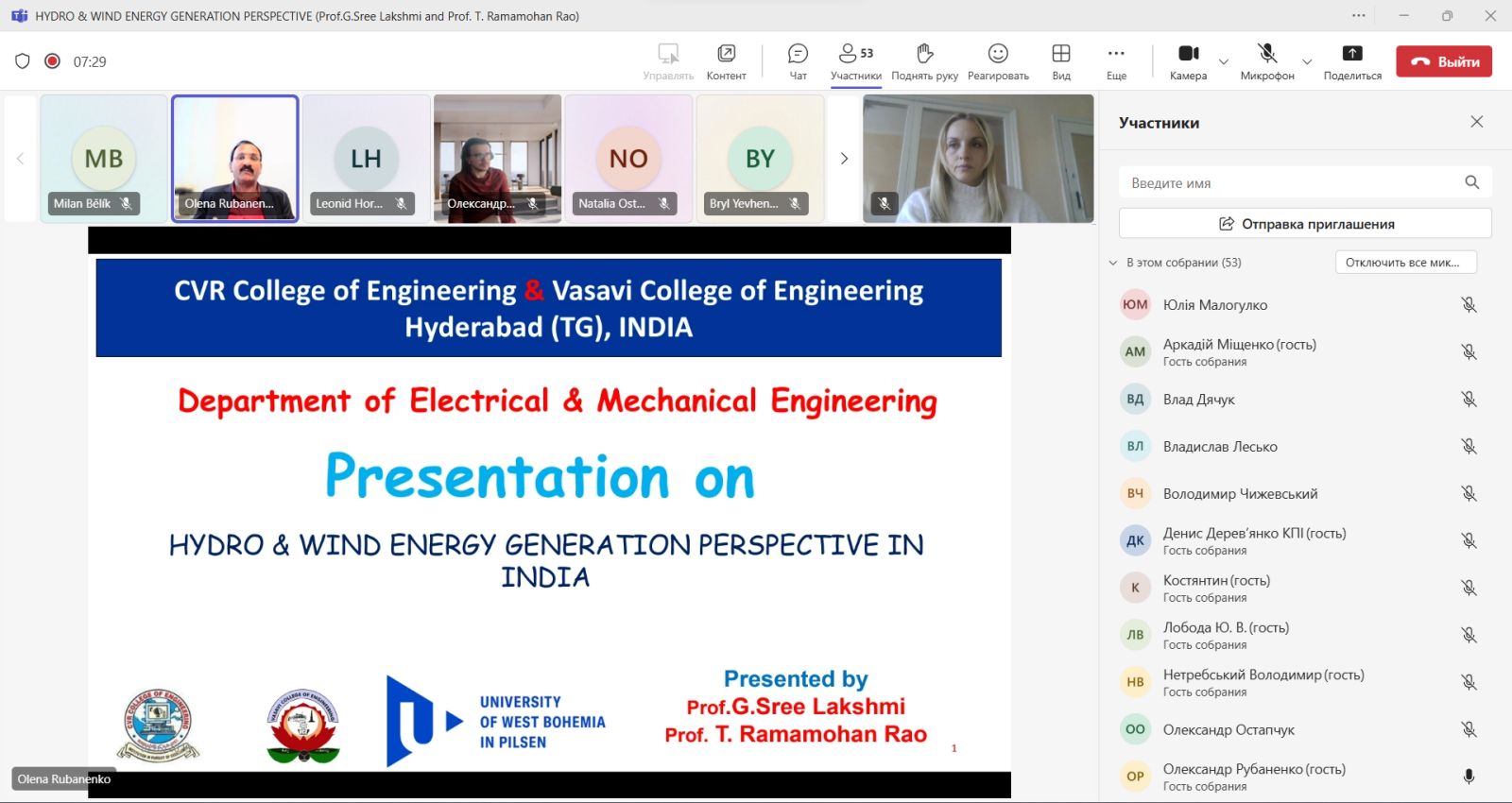Collapse the 'В этом собрании (53)' section
1512x803 pixels.
point(1113,263)
